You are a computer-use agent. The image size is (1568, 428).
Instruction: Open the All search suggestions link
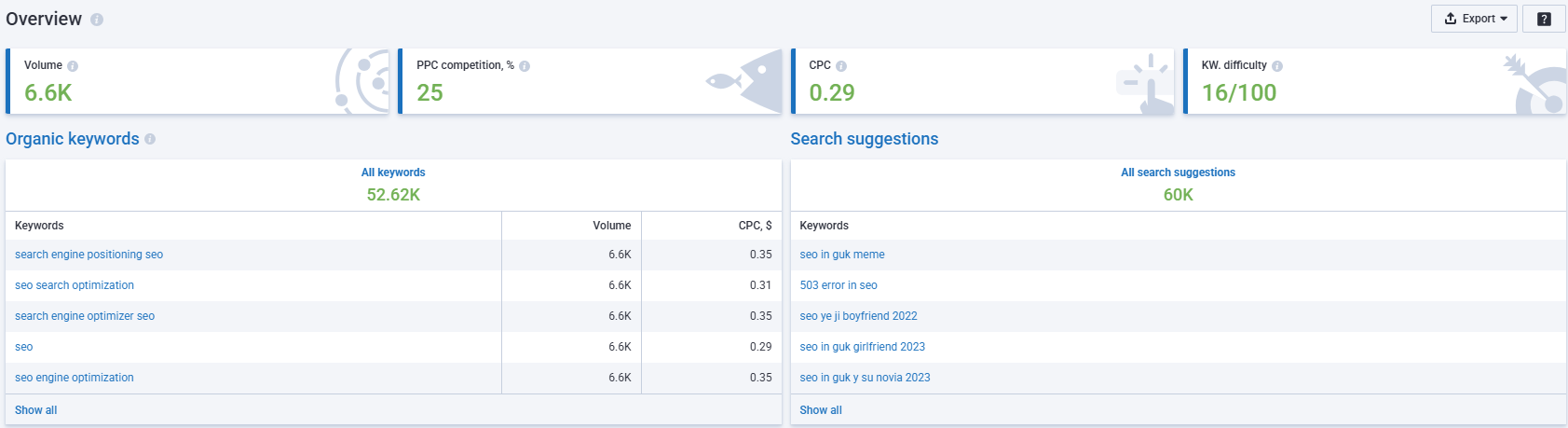pos(1178,173)
